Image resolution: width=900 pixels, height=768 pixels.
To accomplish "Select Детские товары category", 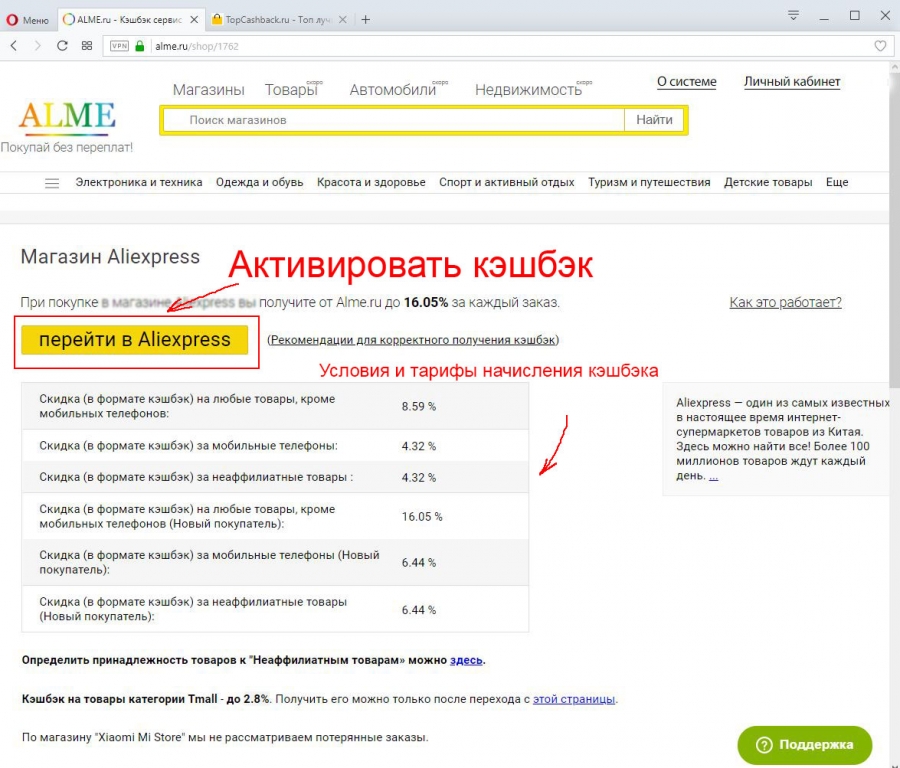I will (768, 183).
